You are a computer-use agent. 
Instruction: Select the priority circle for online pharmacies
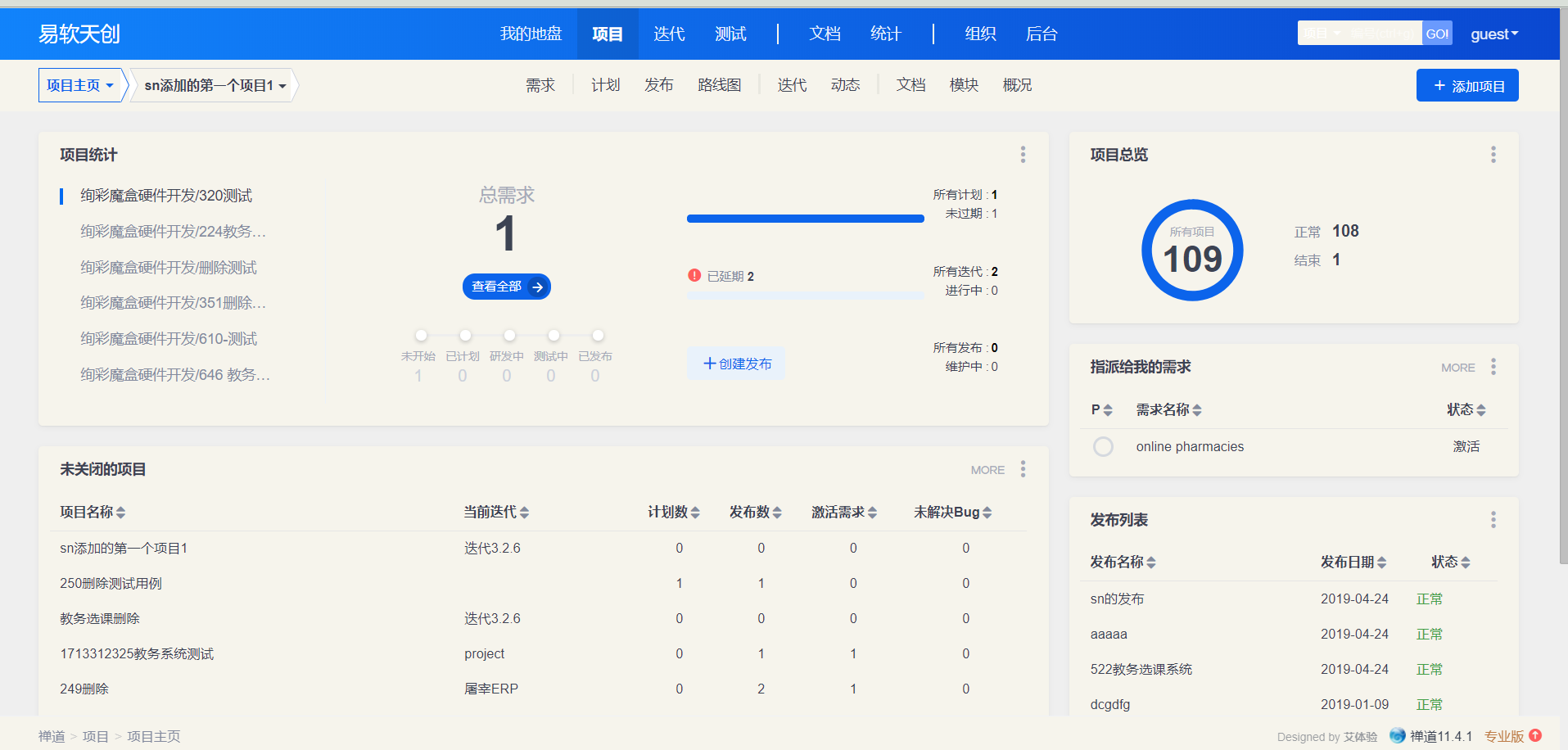click(x=1103, y=447)
